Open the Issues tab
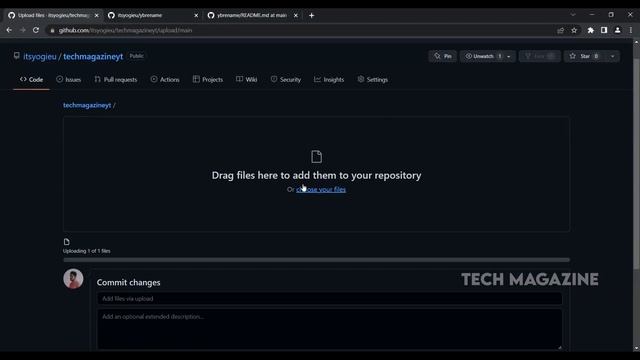Screen dimensions: 640x360 (69, 80)
